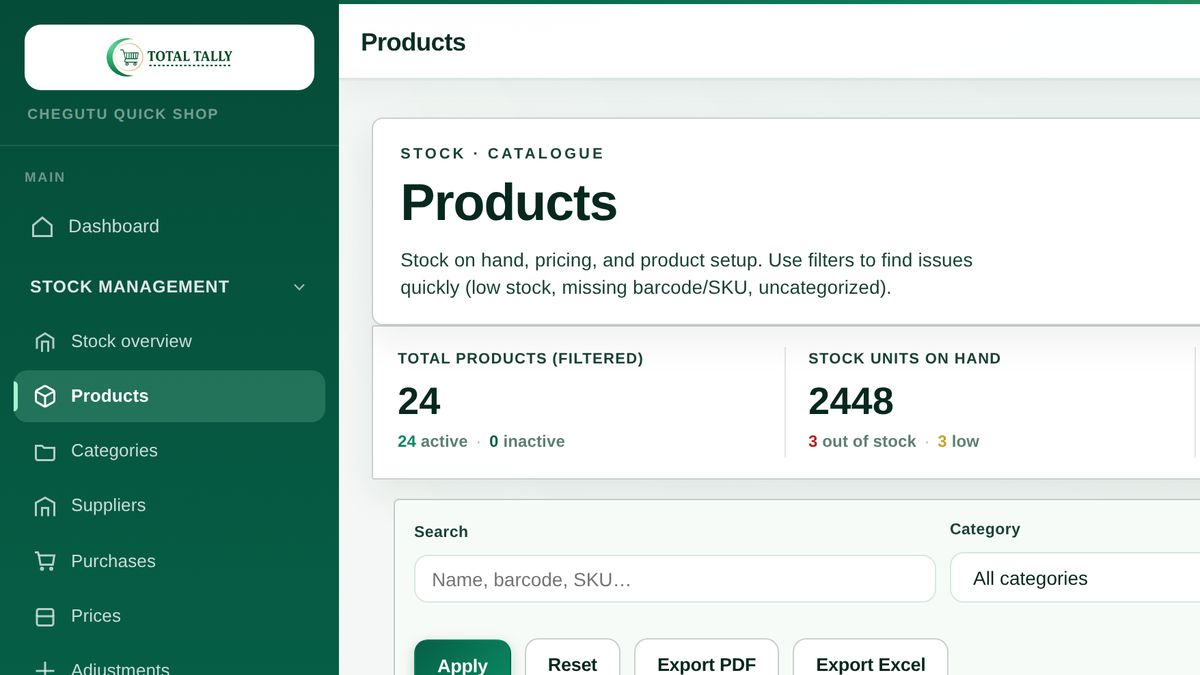Select the Stock Management section header
The height and width of the screenshot is (675, 1200).
coord(169,287)
